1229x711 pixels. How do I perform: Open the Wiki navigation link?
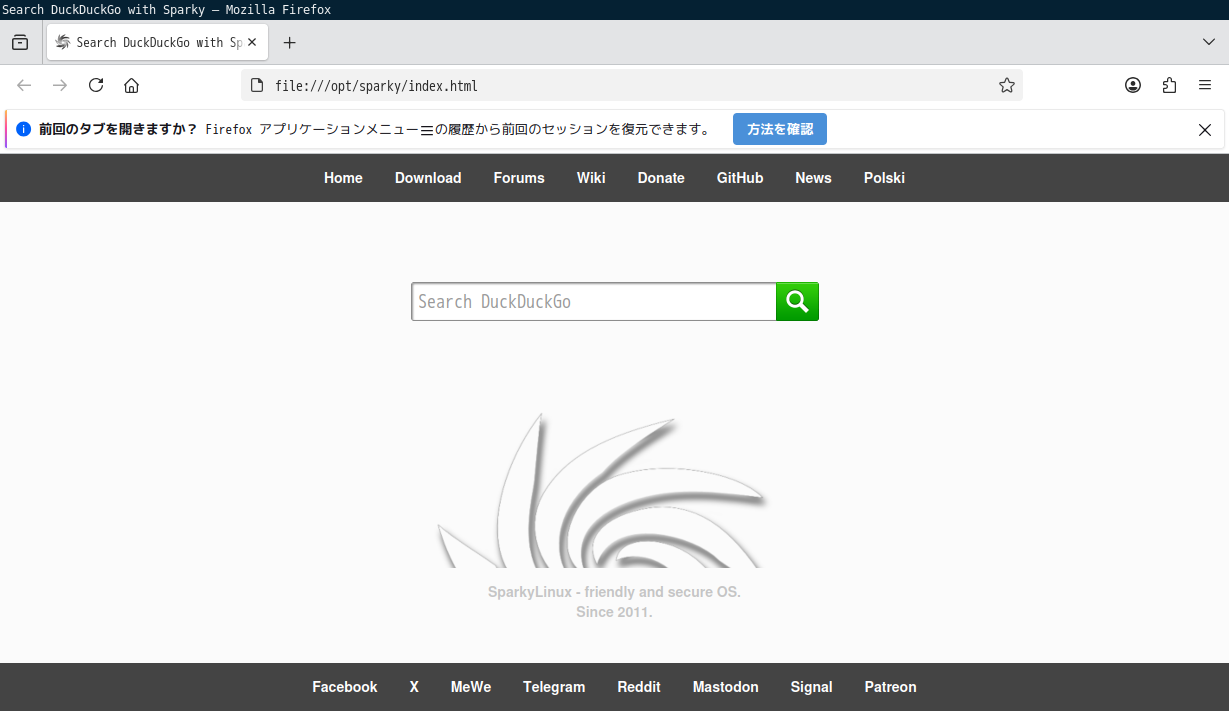pyautogui.click(x=591, y=178)
